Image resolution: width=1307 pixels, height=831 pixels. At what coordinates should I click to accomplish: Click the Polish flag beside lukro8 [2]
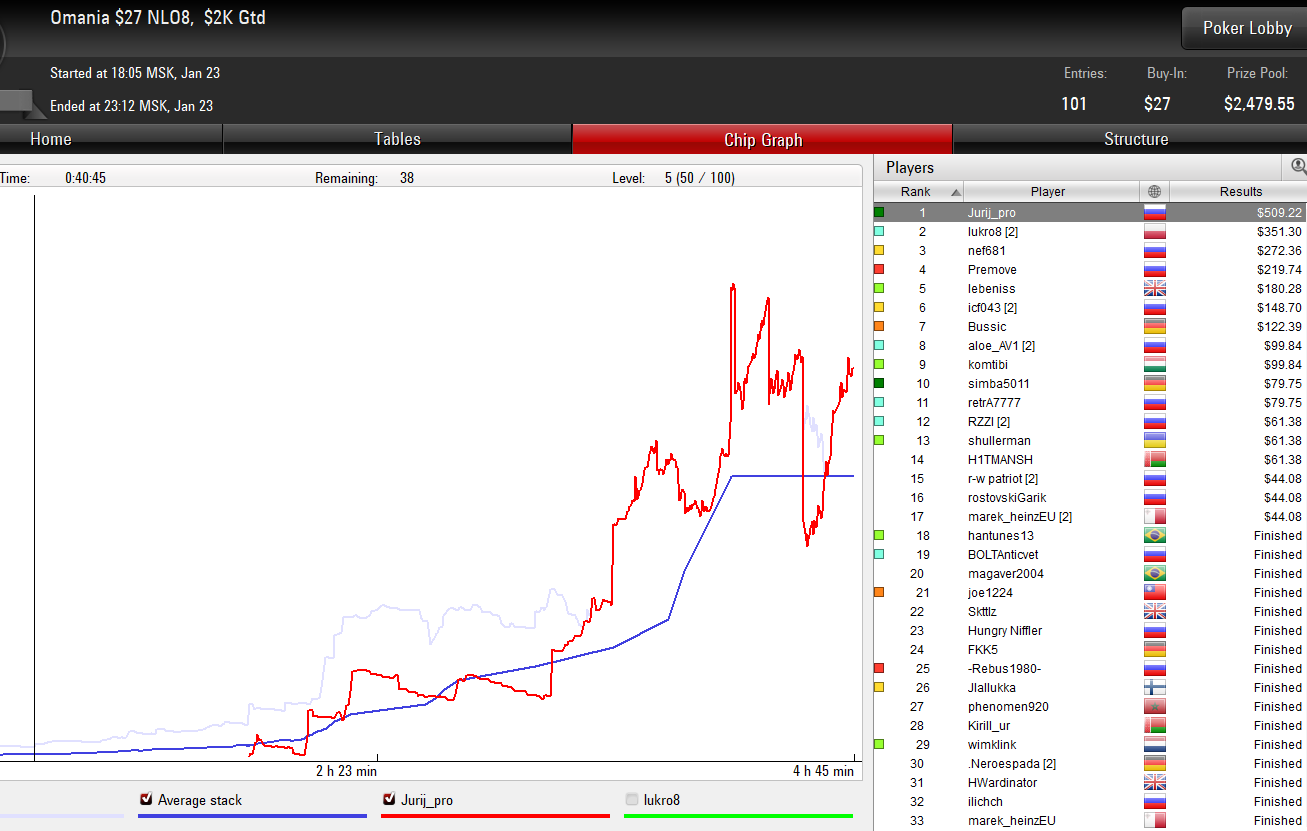[x=1155, y=231]
